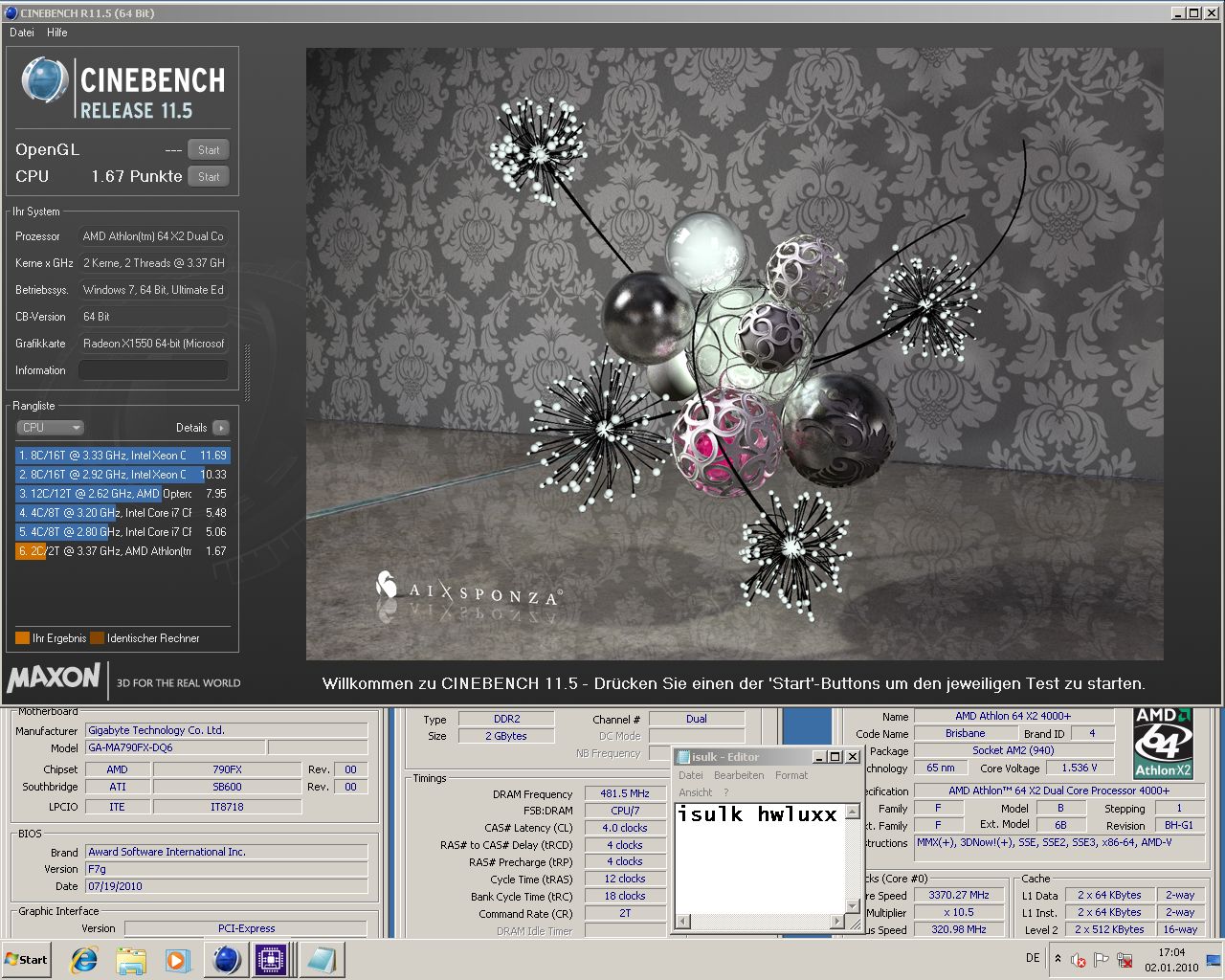Click the isulk hwluxx text area
The width and height of the screenshot is (1225, 980).
tap(761, 857)
